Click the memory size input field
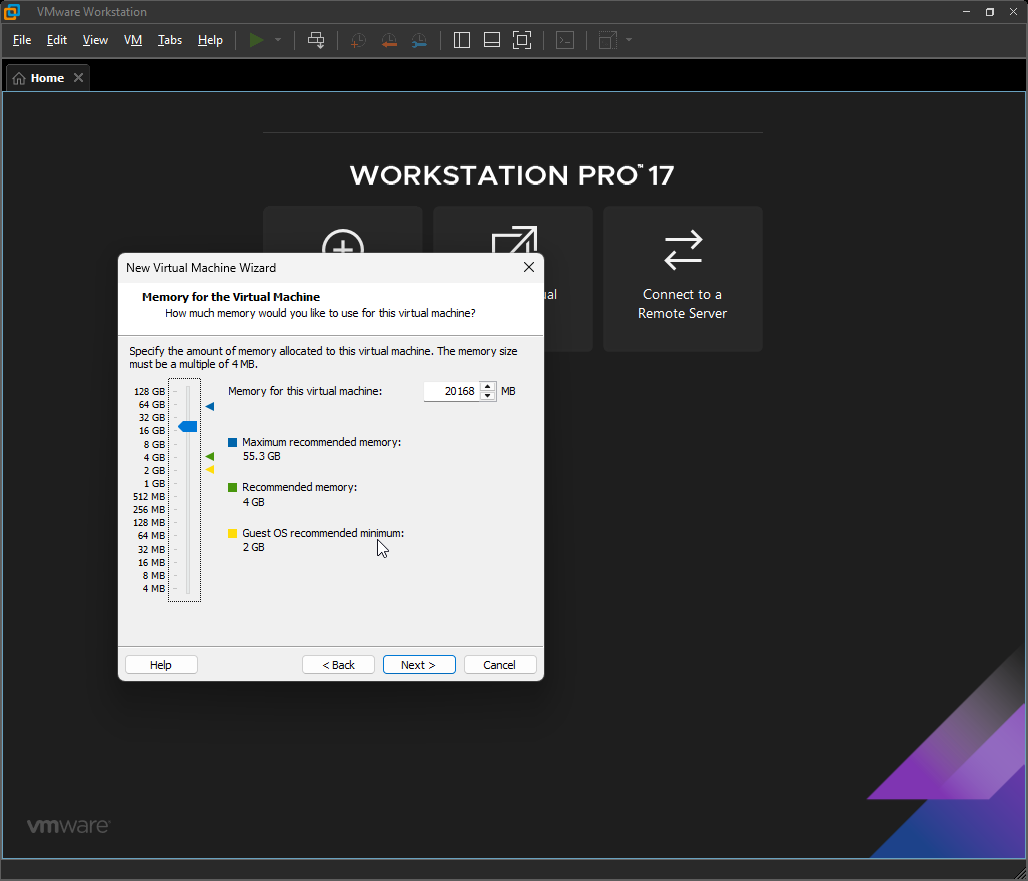This screenshot has height=881, width=1028. point(452,391)
